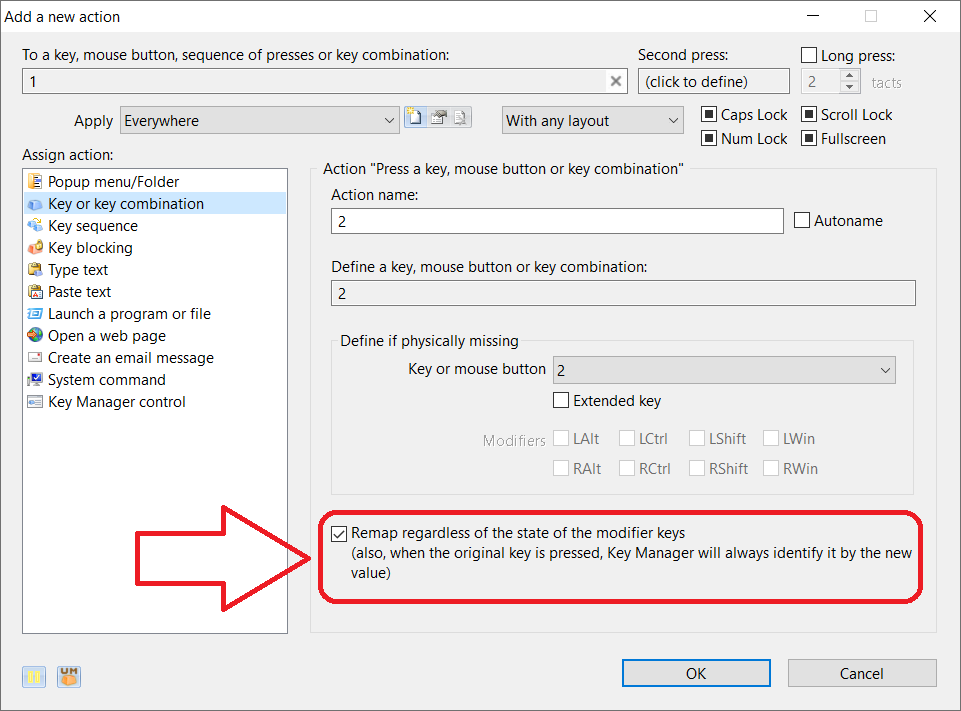Click the Type text clipboard icon
The height and width of the screenshot is (711, 961).
36,270
